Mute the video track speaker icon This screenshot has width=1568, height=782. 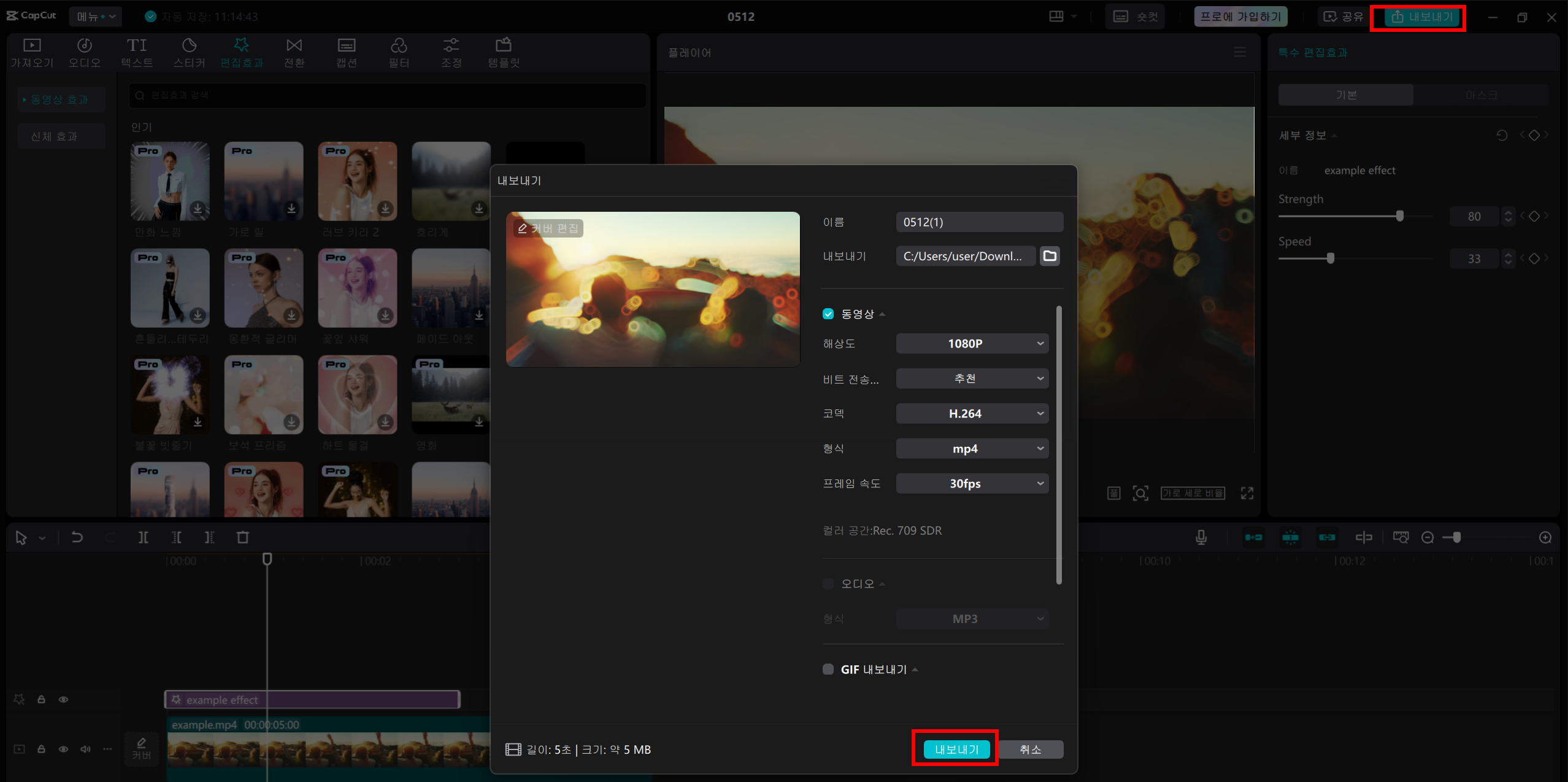85,749
